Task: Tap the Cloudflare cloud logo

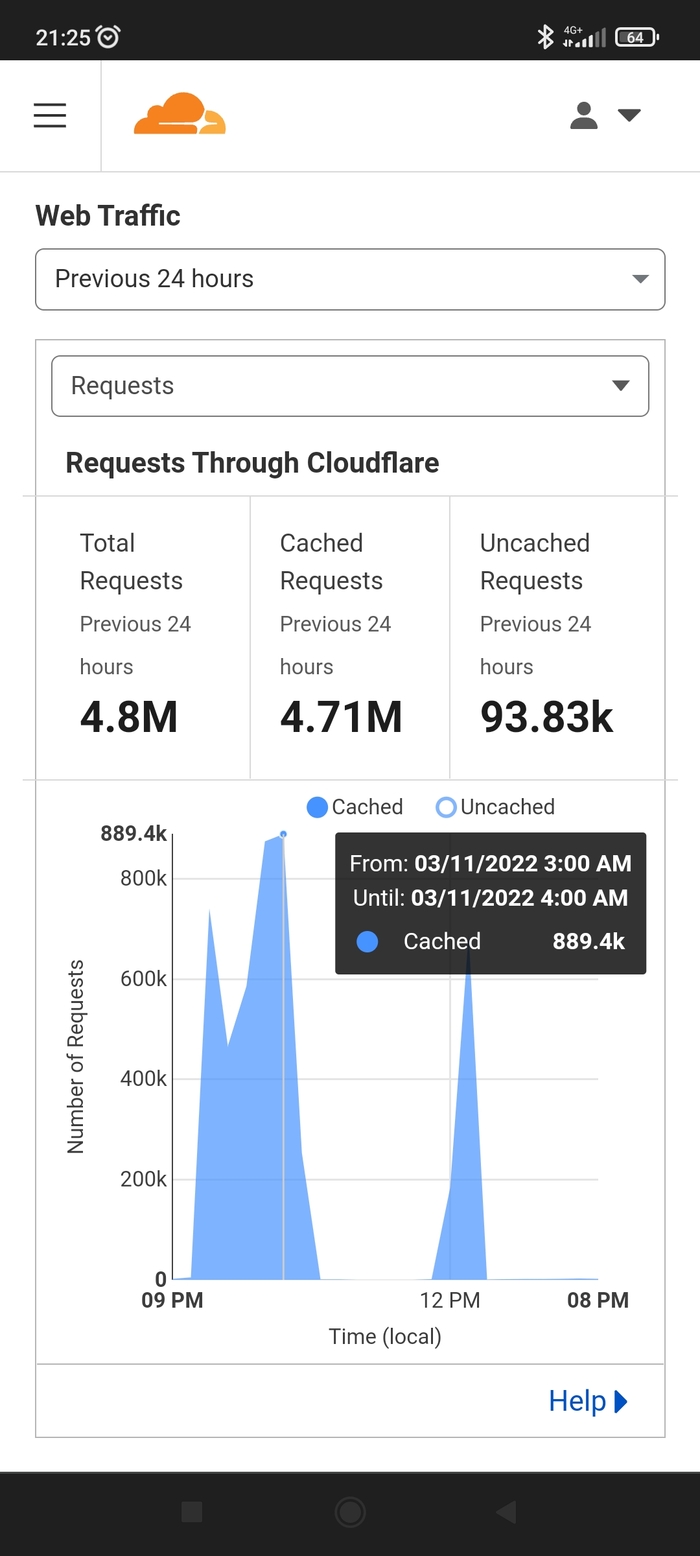Action: point(180,115)
